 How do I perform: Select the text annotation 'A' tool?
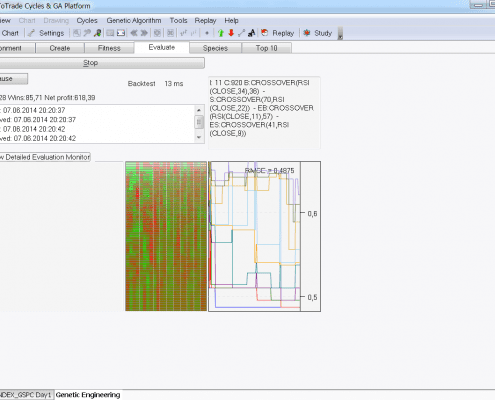click(252, 33)
